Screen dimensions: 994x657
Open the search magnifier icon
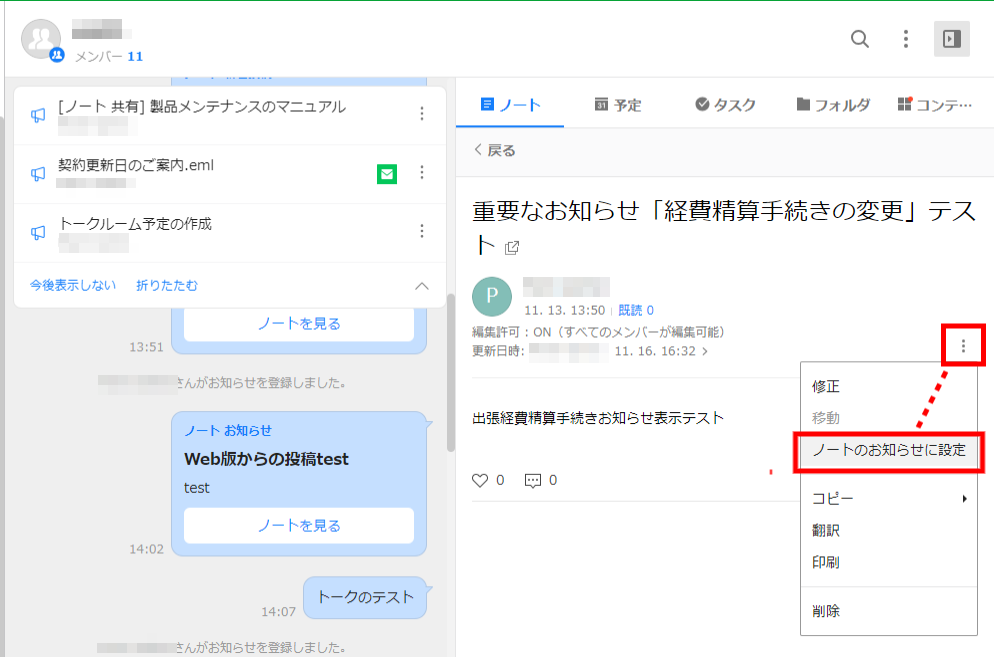point(859,39)
